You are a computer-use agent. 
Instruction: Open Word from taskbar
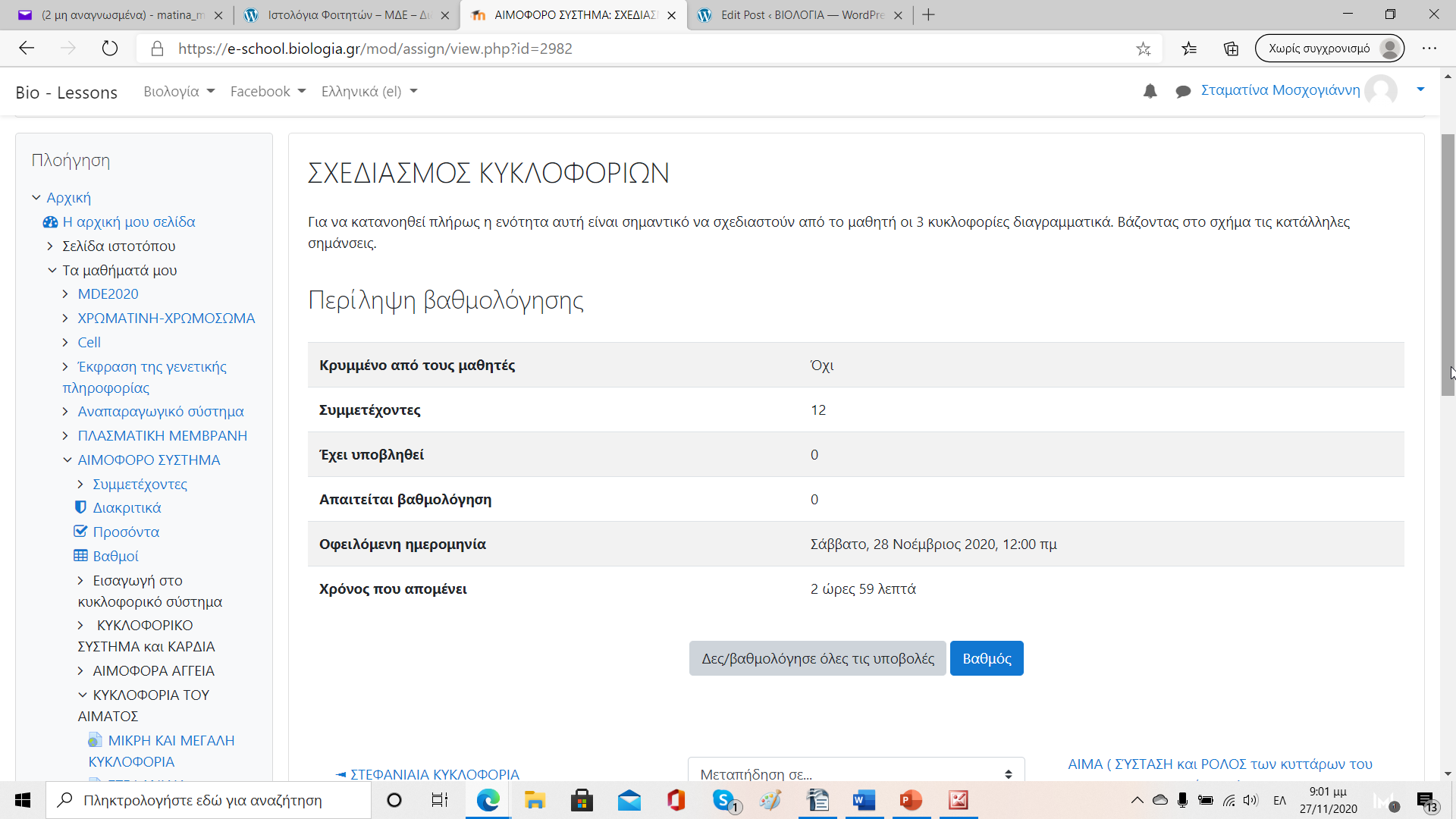(x=864, y=800)
